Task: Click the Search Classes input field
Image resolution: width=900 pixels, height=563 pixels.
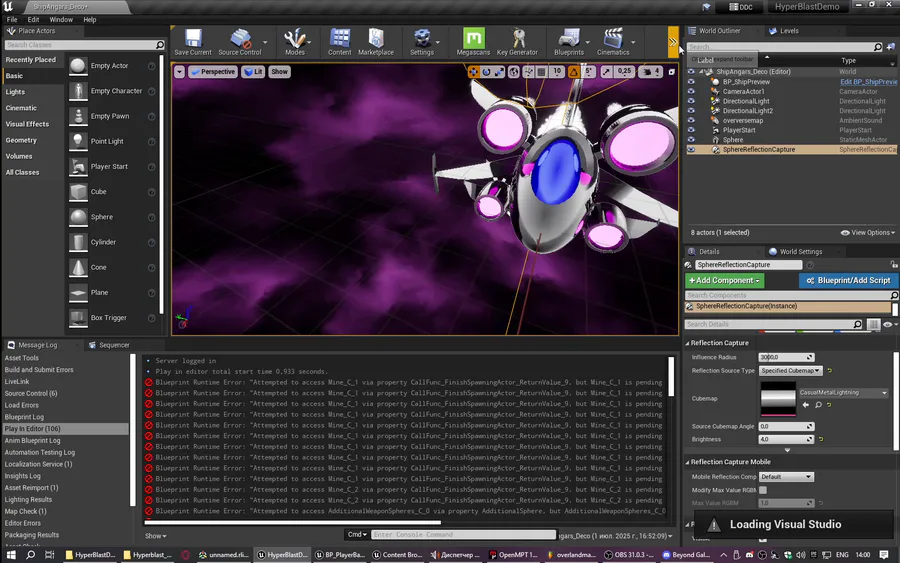Action: (x=84, y=45)
